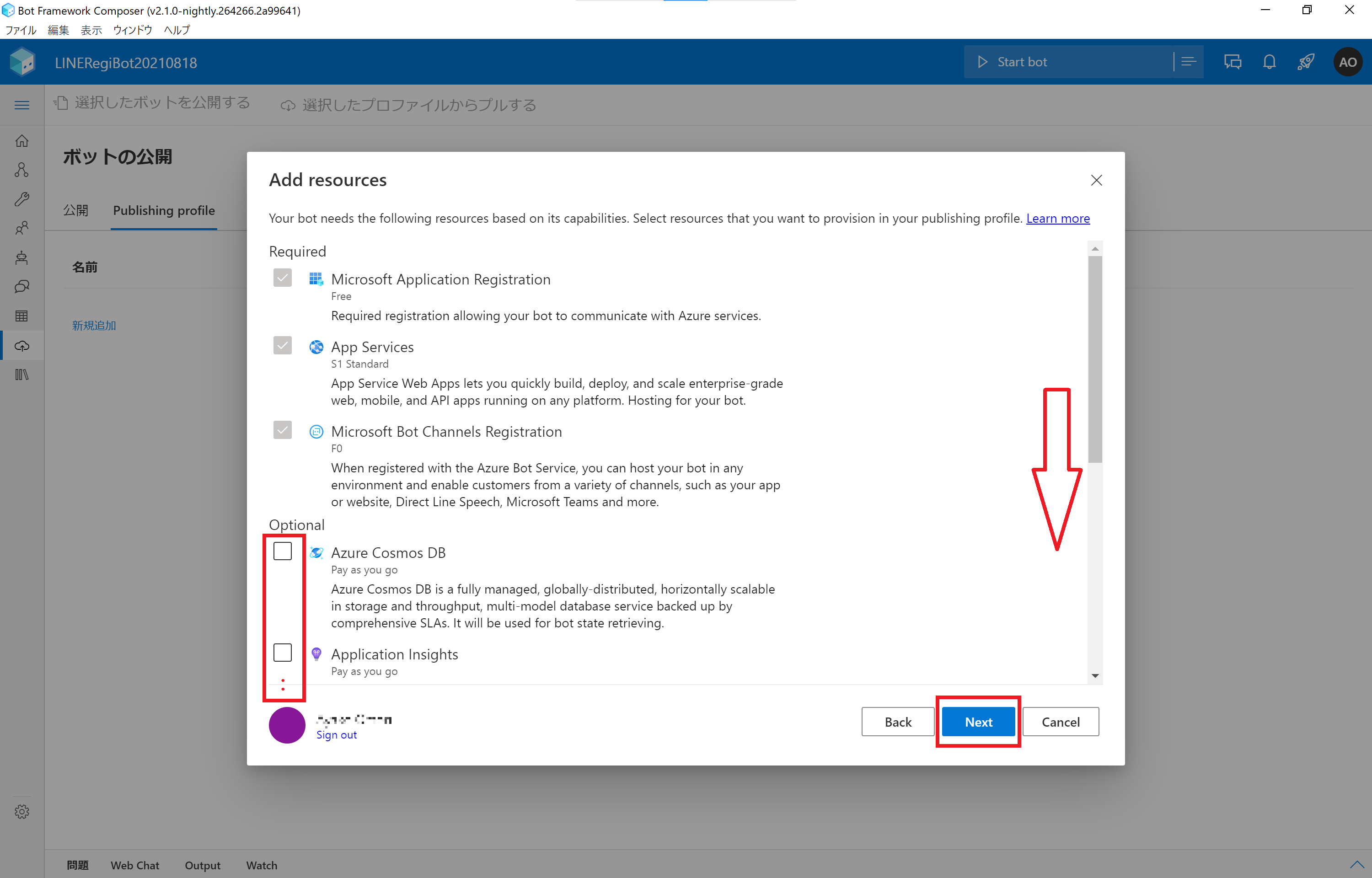Expand the hamburger navigation menu
Viewport: 1372px width, 878px height.
(21, 105)
